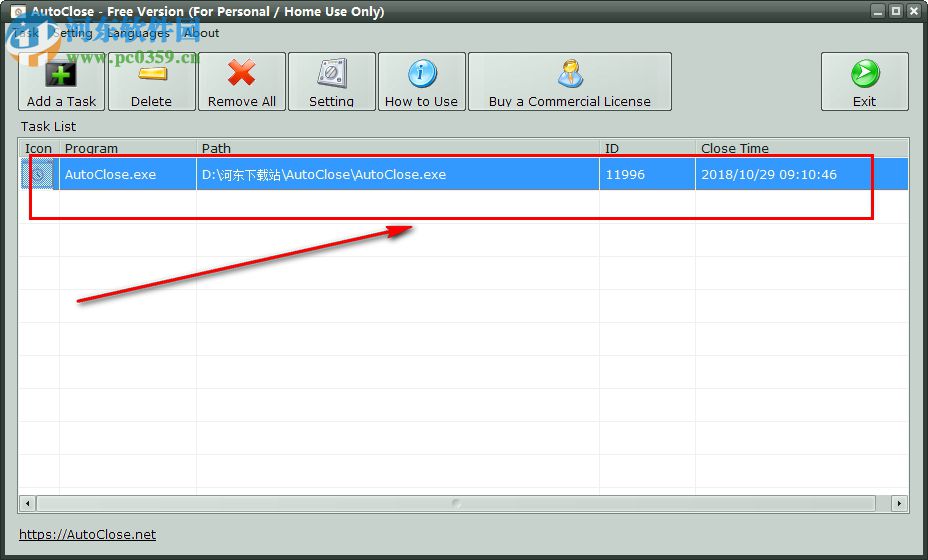Click the Add a Task button
Image resolution: width=928 pixels, height=560 pixels.
62,82
